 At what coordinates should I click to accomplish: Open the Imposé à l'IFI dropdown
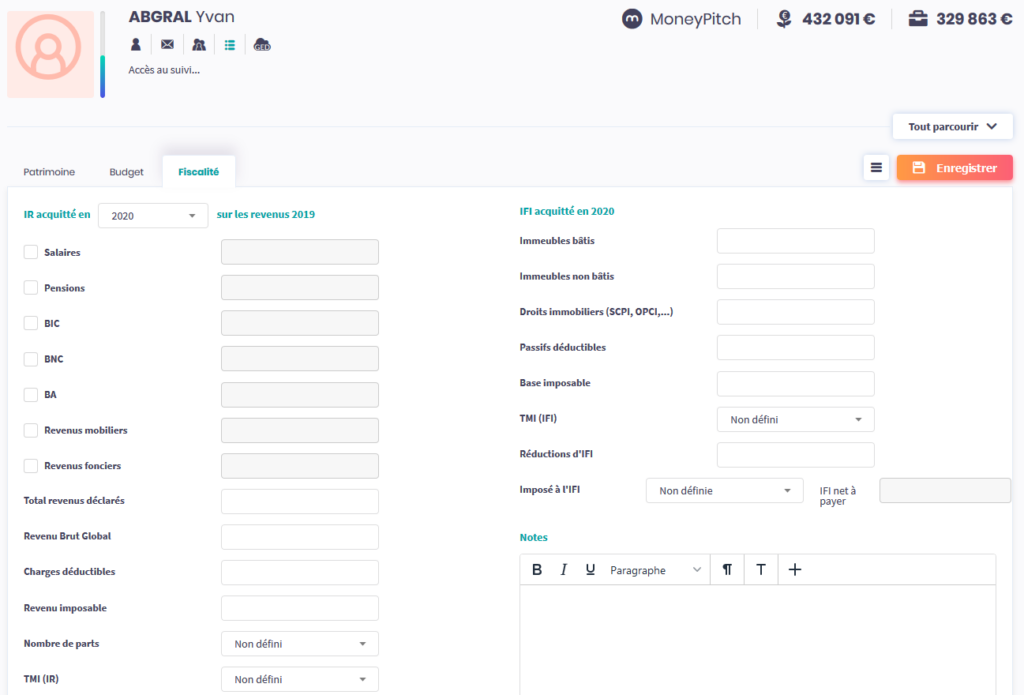(x=724, y=491)
